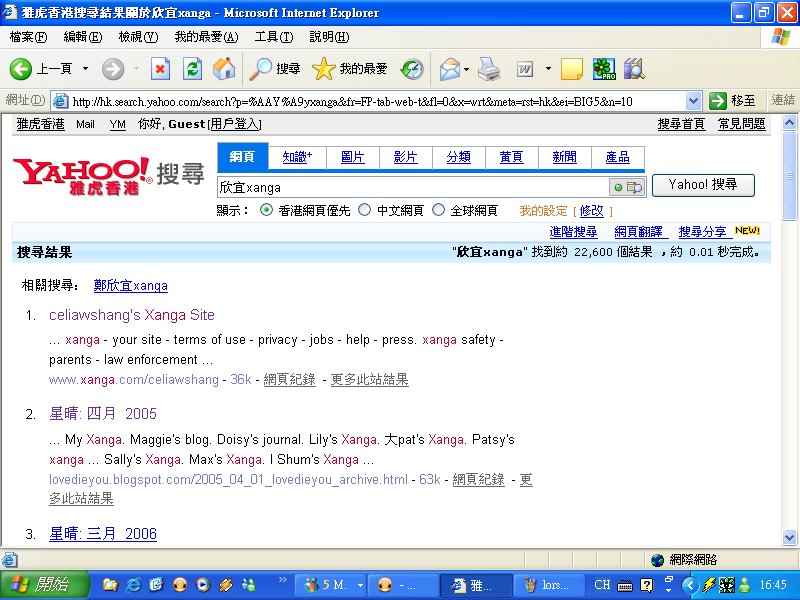Click the Research books toolbar icon
Viewport: 800px width, 600px height.
click(x=635, y=68)
